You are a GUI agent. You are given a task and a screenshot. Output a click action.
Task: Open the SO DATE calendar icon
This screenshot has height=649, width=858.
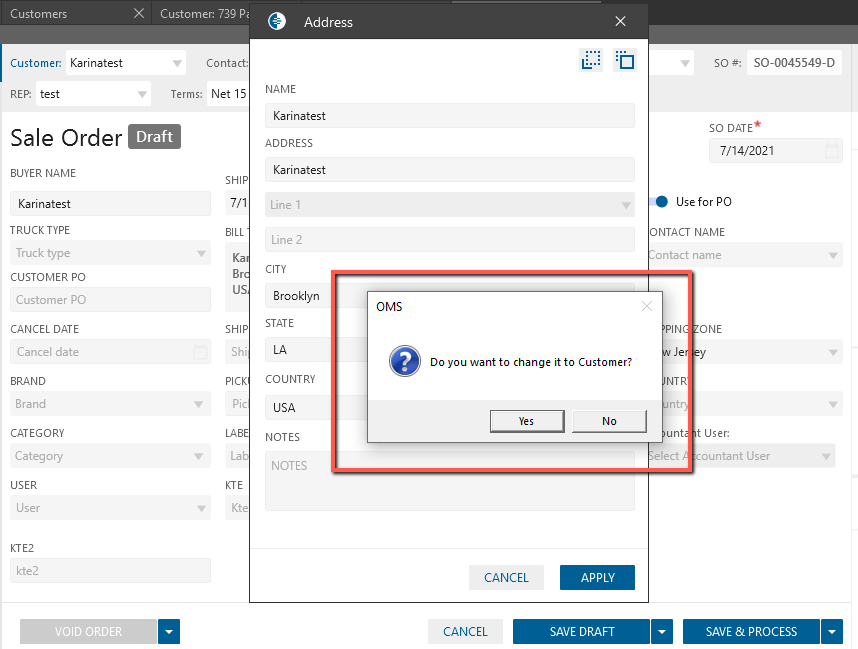click(832, 150)
